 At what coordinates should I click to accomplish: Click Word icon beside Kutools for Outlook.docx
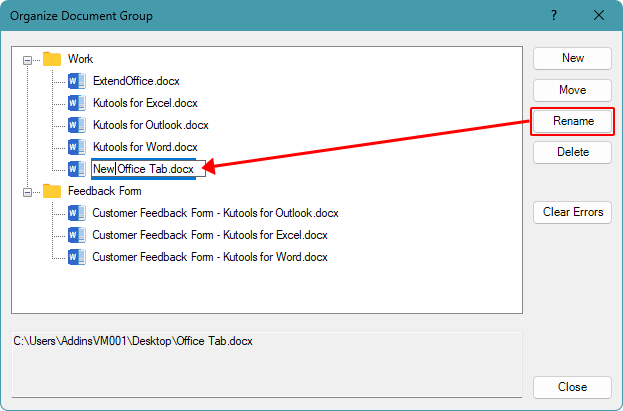(x=77, y=125)
